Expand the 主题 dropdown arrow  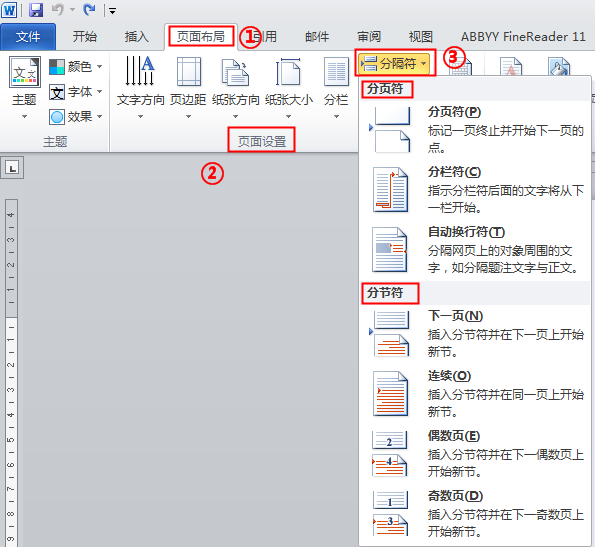tap(24, 116)
